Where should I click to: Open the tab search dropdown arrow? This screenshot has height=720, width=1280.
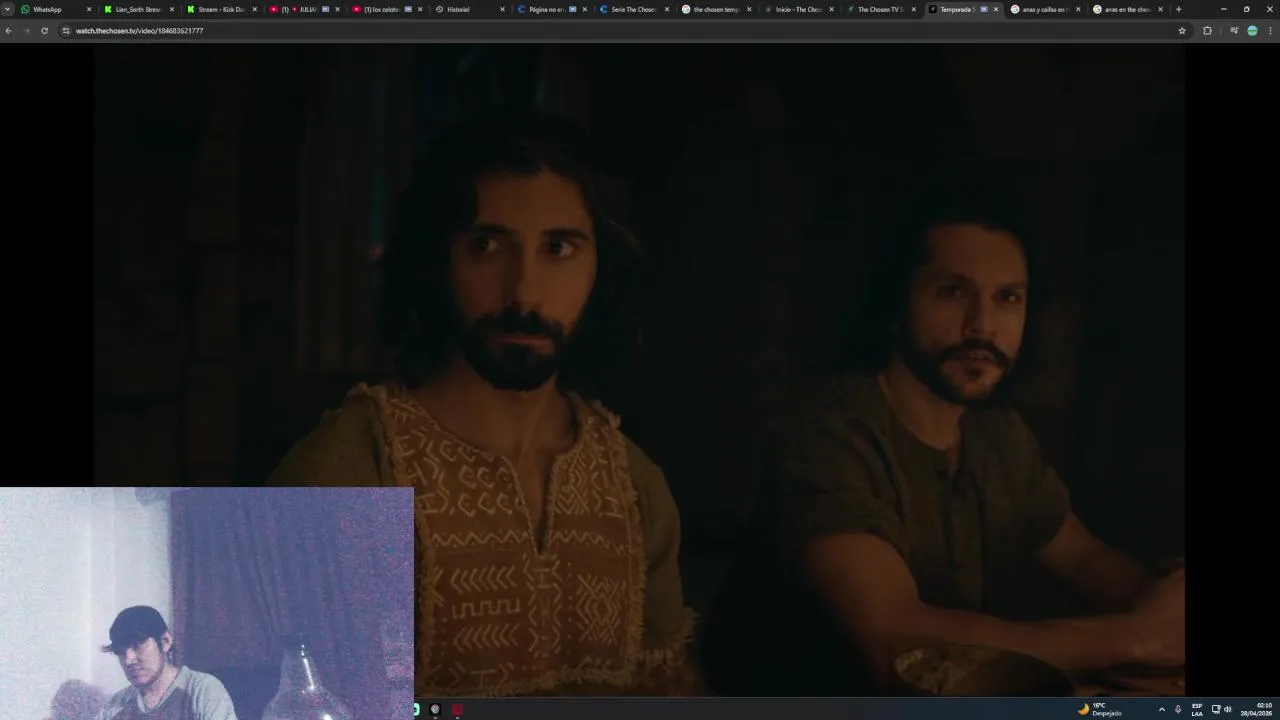click(8, 9)
